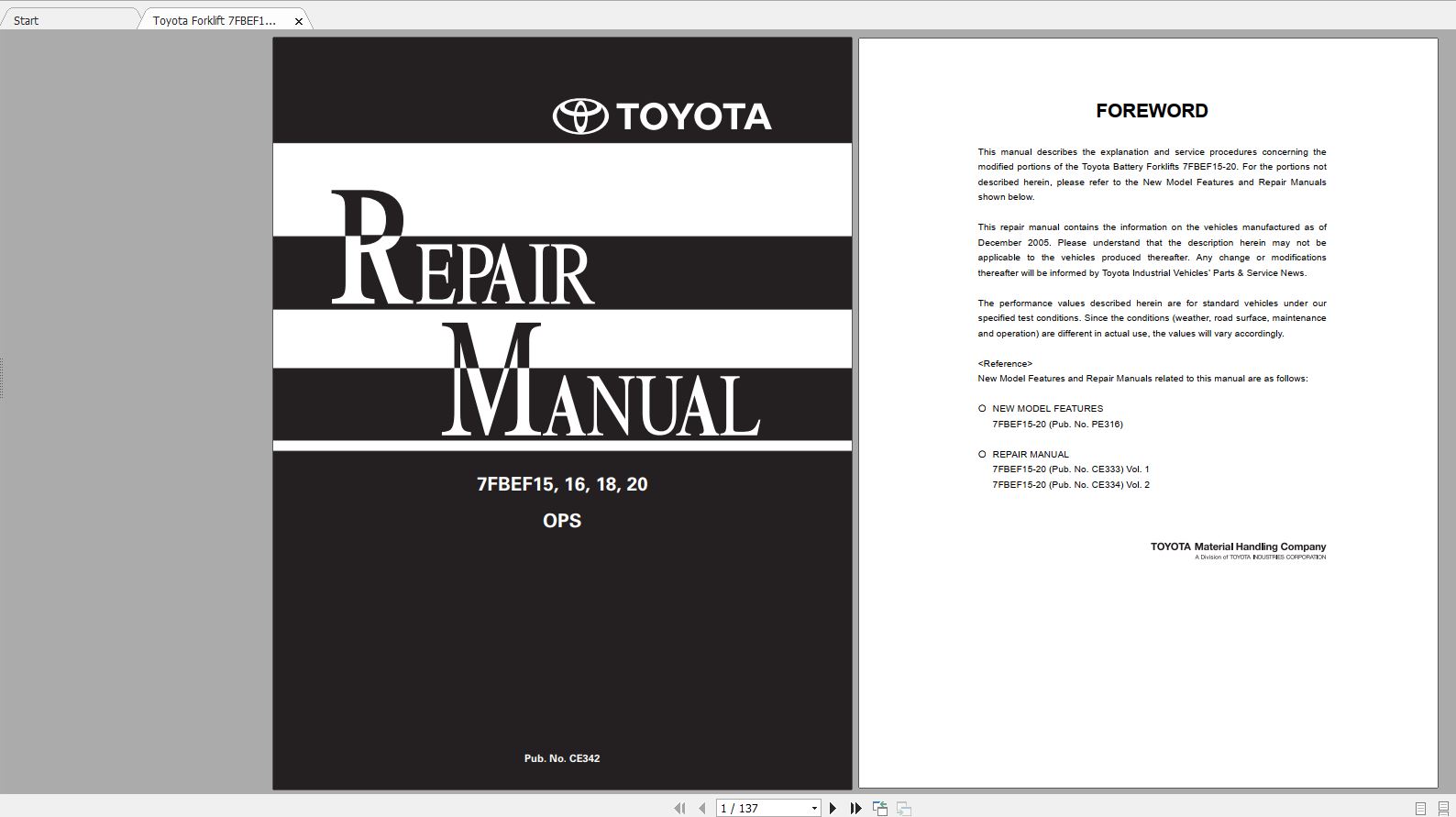Image resolution: width=1456 pixels, height=817 pixels.
Task: Close the Toyota Forklift document tab
Action: (299, 21)
